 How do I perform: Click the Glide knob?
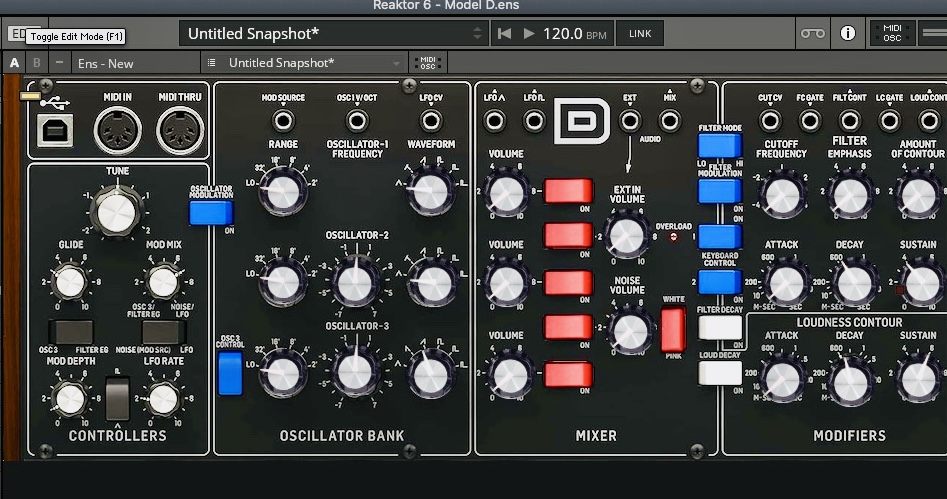point(70,282)
